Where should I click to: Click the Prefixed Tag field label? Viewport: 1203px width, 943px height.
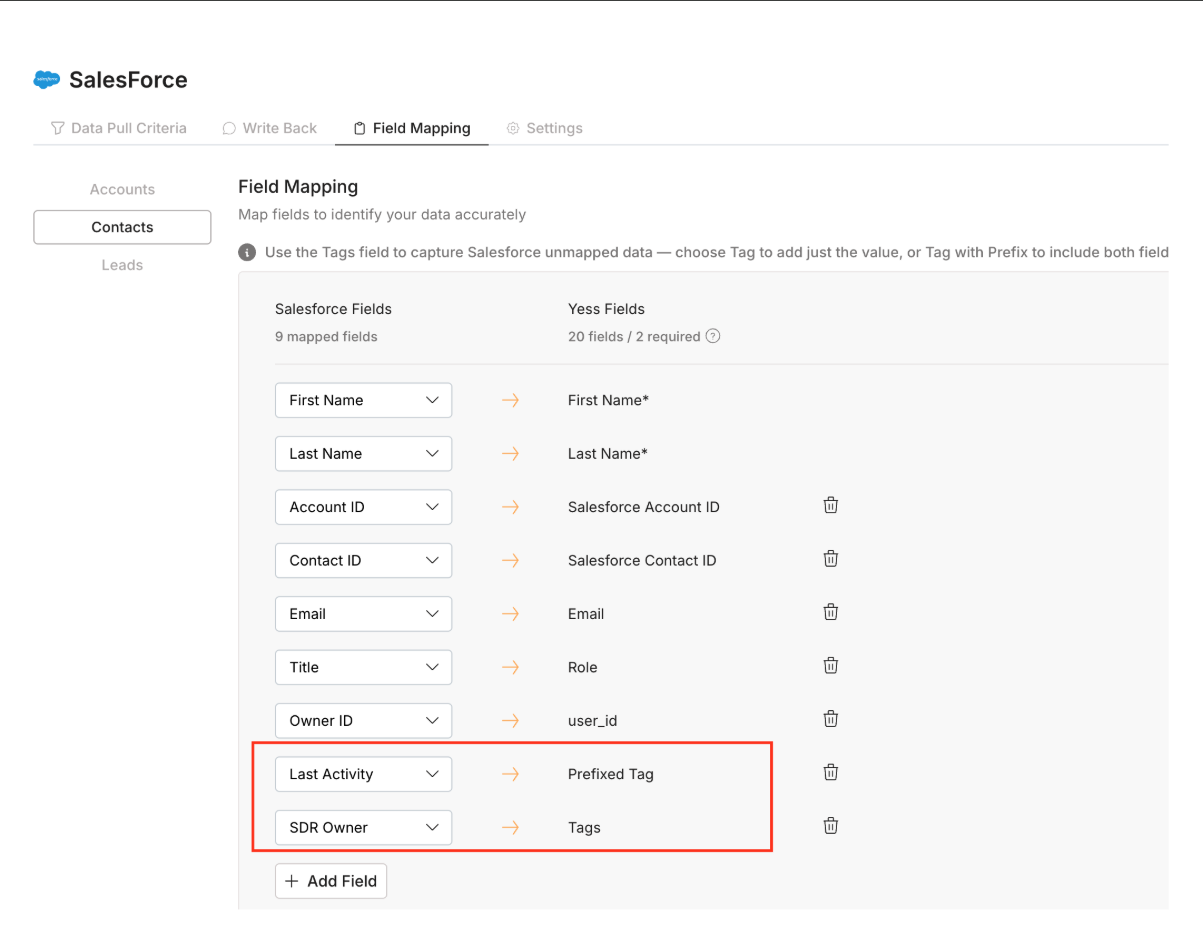coord(611,774)
